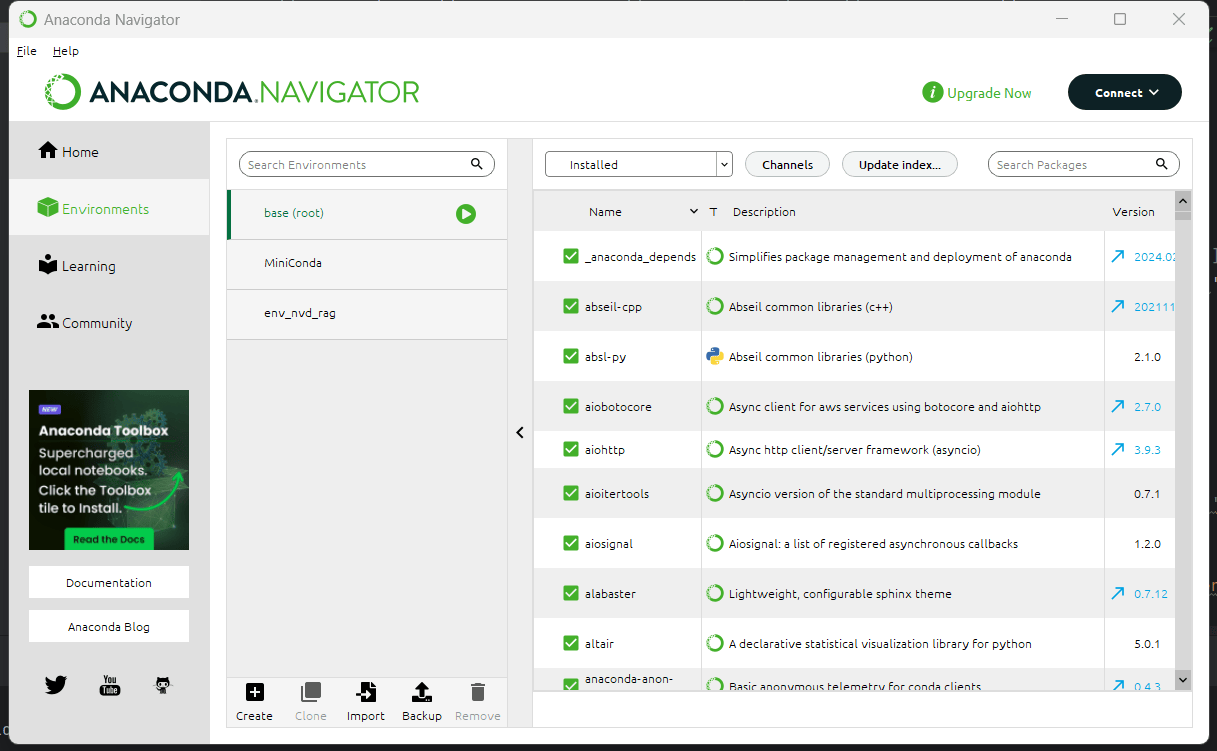Open the Learning section

click(x=109, y=265)
